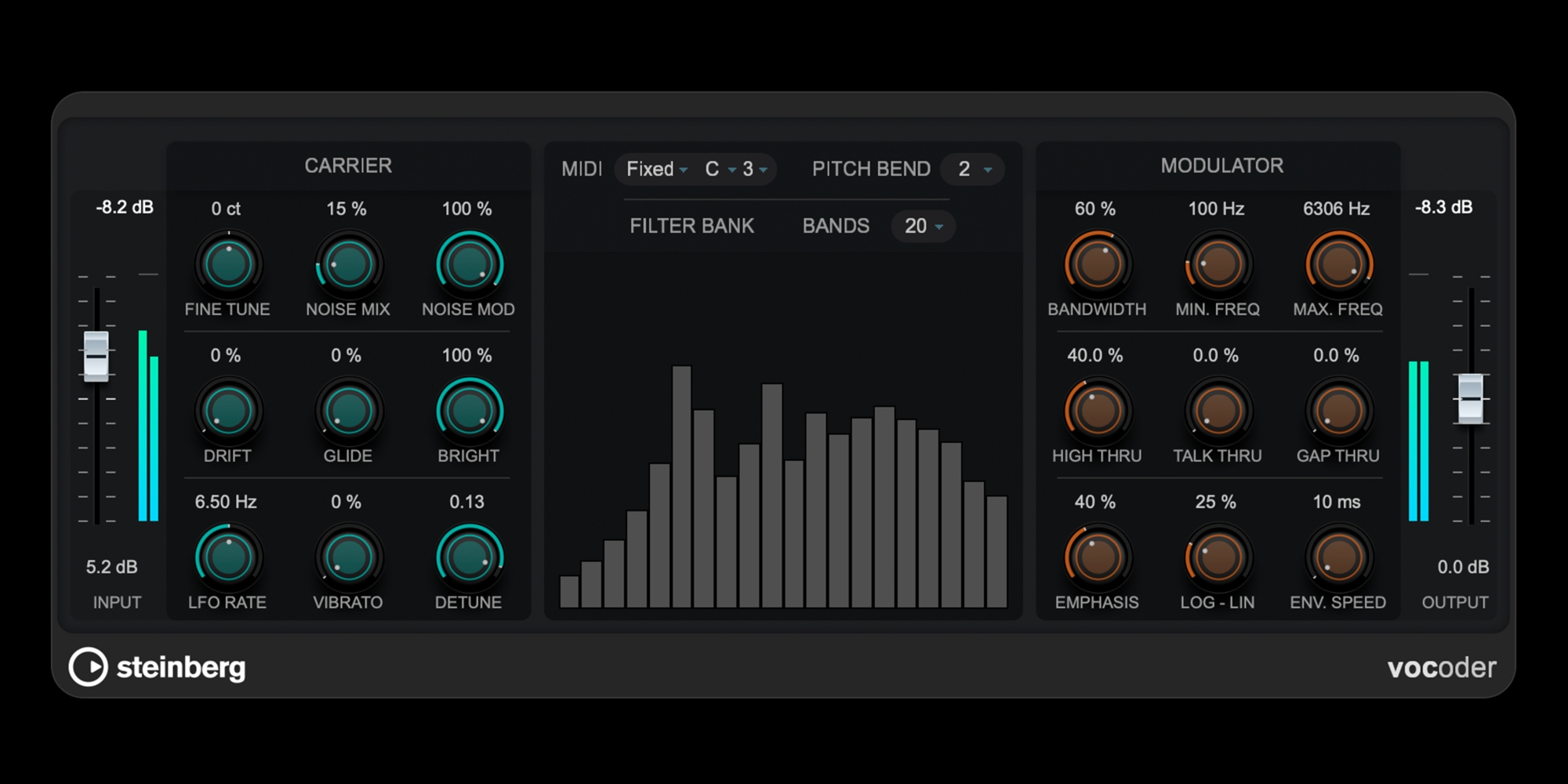1568x784 pixels.
Task: Click the Input gain value 5.2 dB
Action: point(112,567)
